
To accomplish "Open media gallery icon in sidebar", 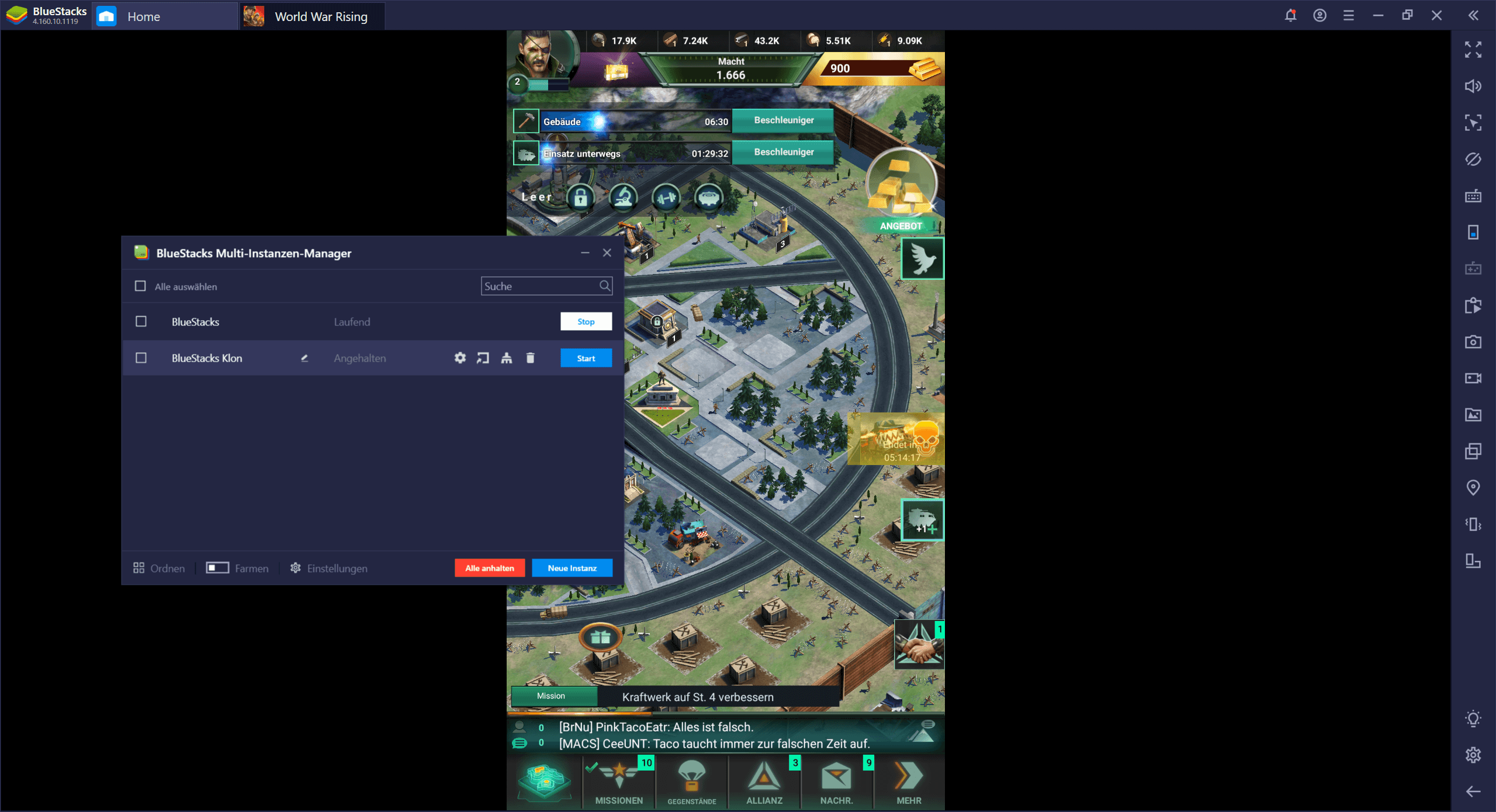I will pos(1473,415).
